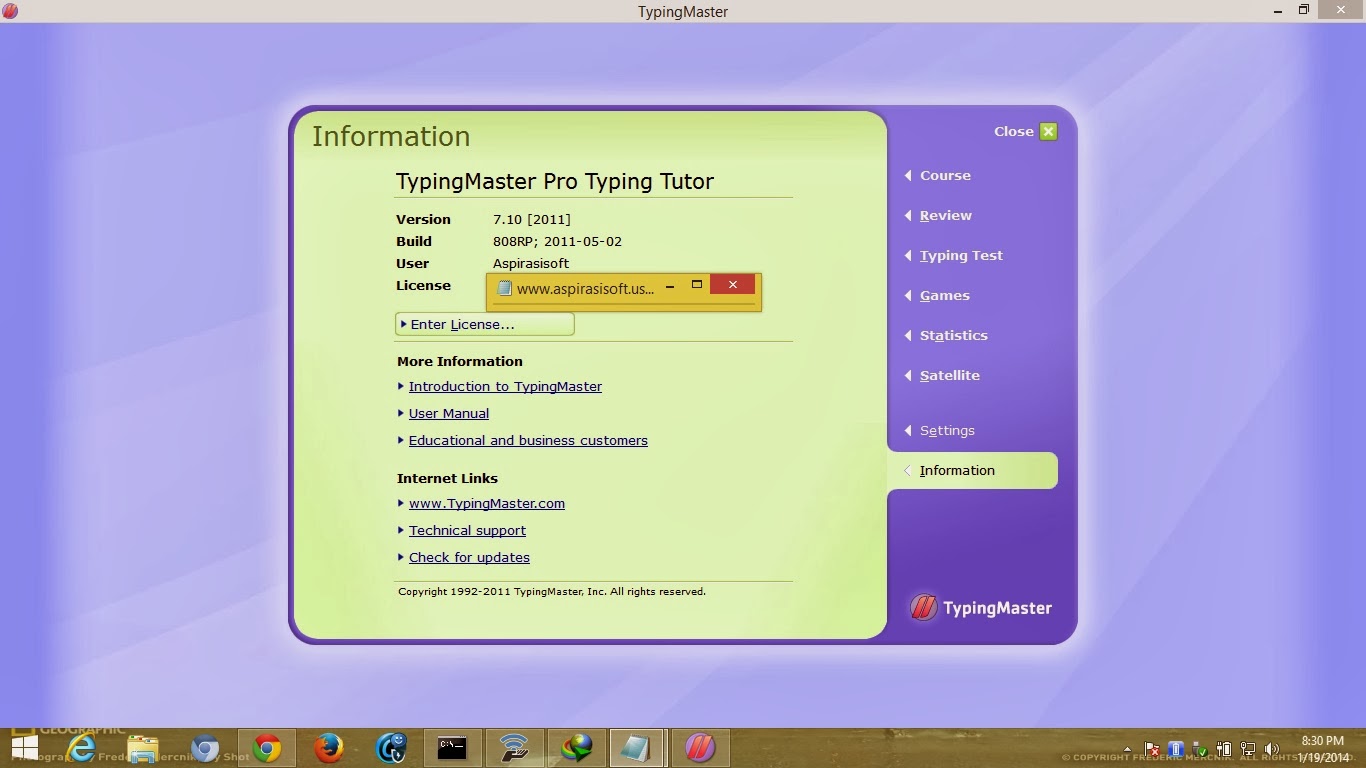Open the User Manual link

(449, 413)
